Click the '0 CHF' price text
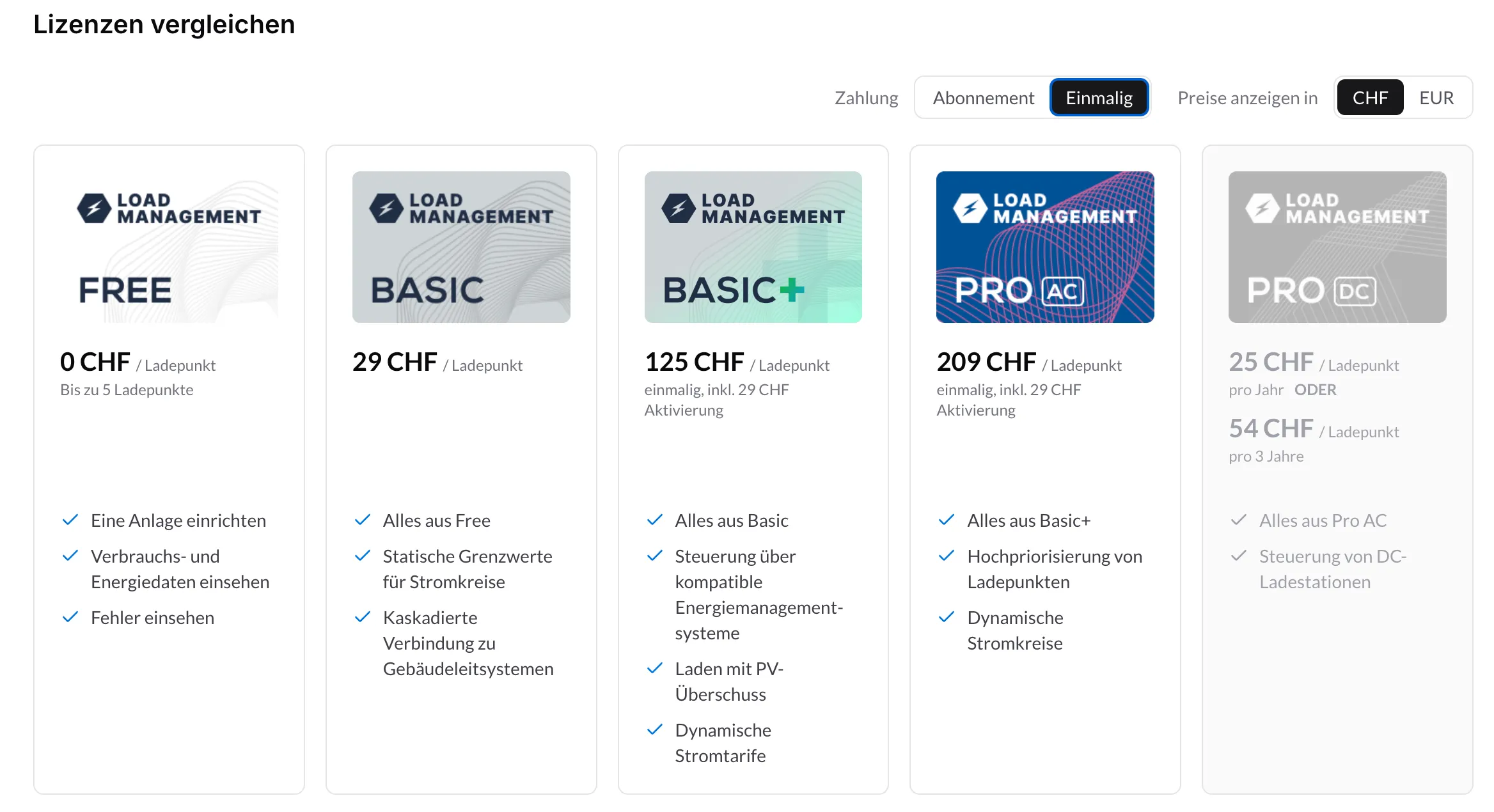 pyautogui.click(x=95, y=362)
